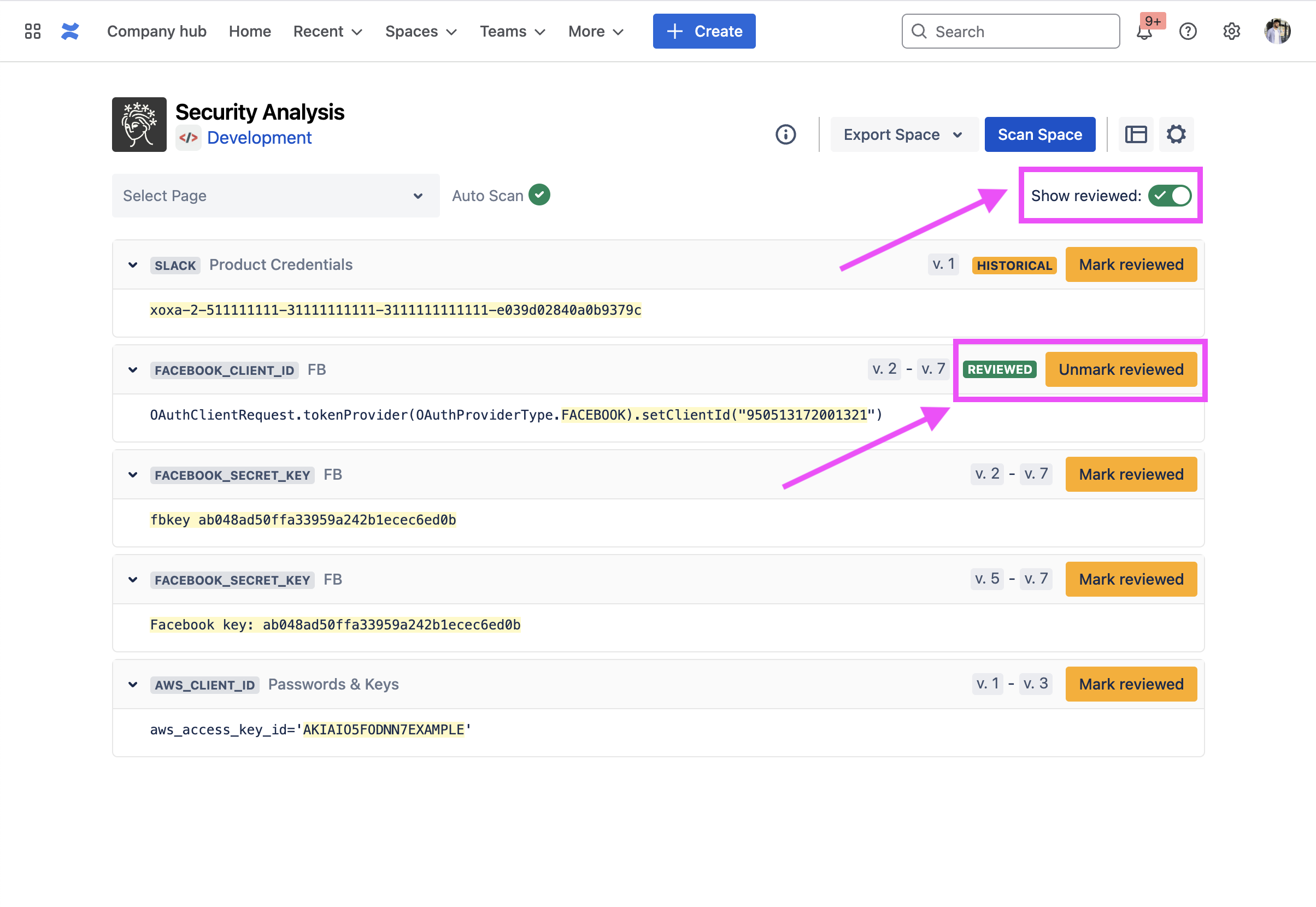Click the magnifier icon in Search
1316x907 pixels.
pos(919,31)
